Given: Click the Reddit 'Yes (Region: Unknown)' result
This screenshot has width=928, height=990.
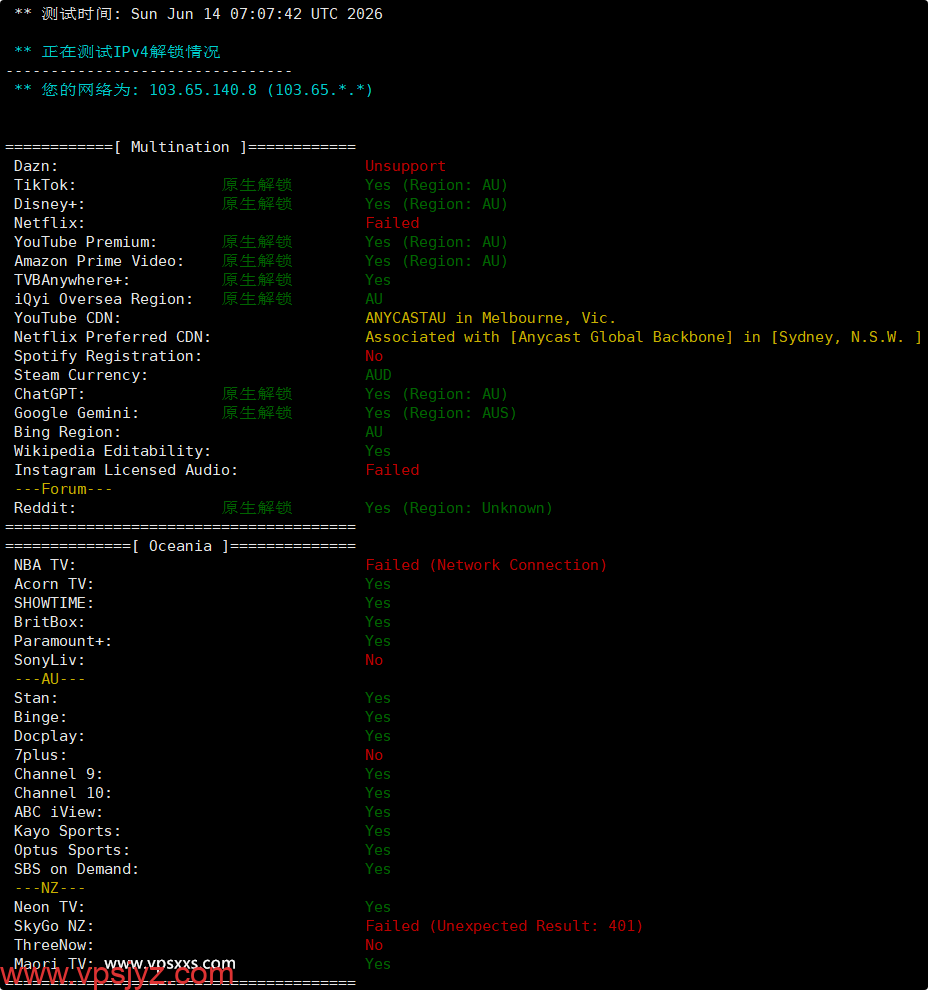Looking at the screenshot, I should (x=459, y=508).
